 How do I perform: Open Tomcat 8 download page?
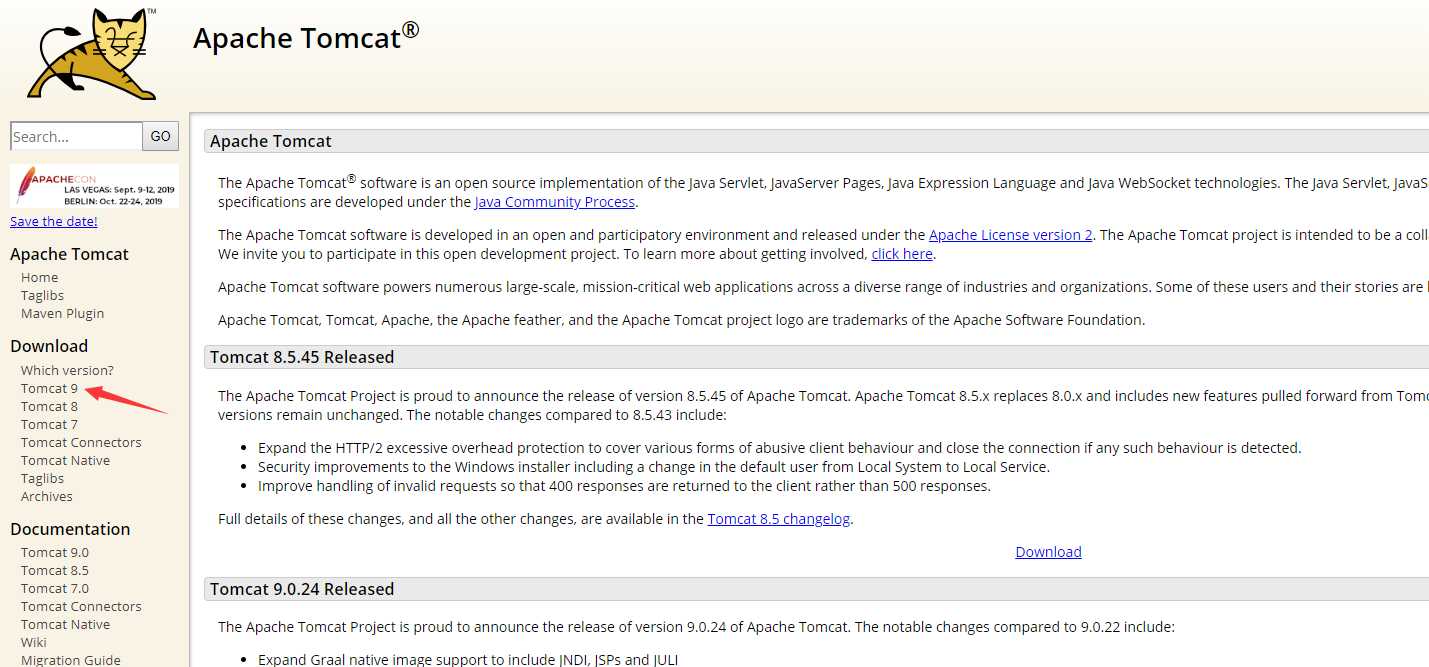(x=49, y=406)
